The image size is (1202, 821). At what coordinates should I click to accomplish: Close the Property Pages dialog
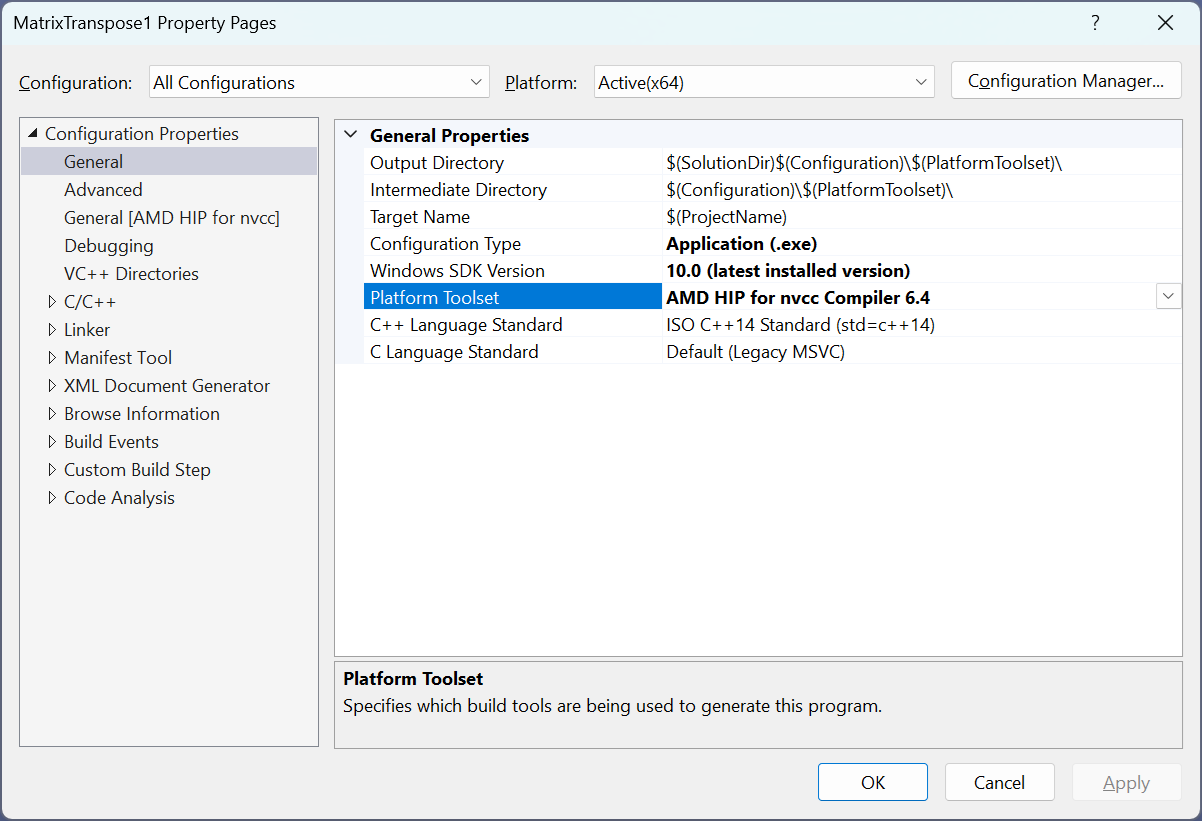1165,23
